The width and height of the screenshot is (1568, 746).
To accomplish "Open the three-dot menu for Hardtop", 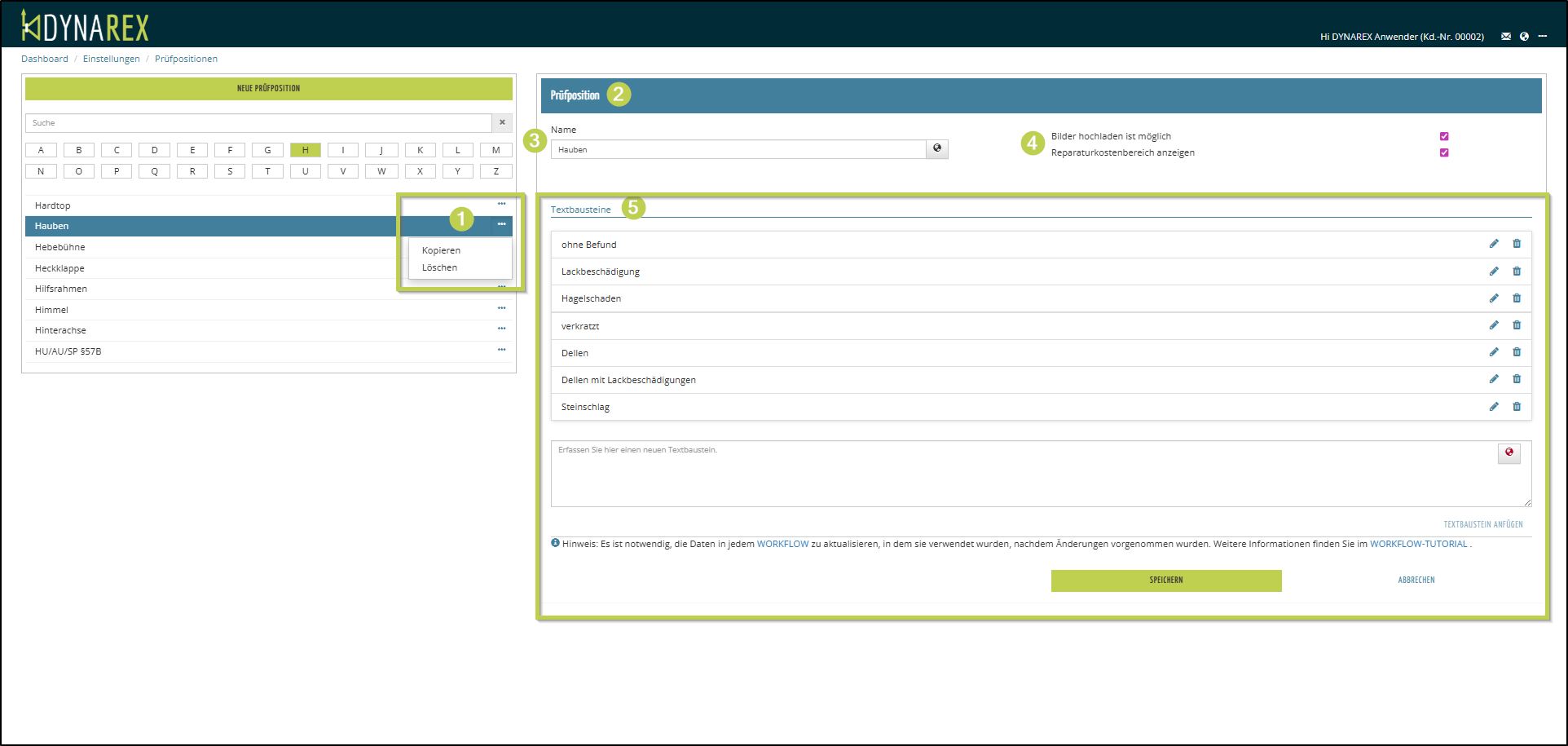I will click(x=501, y=204).
